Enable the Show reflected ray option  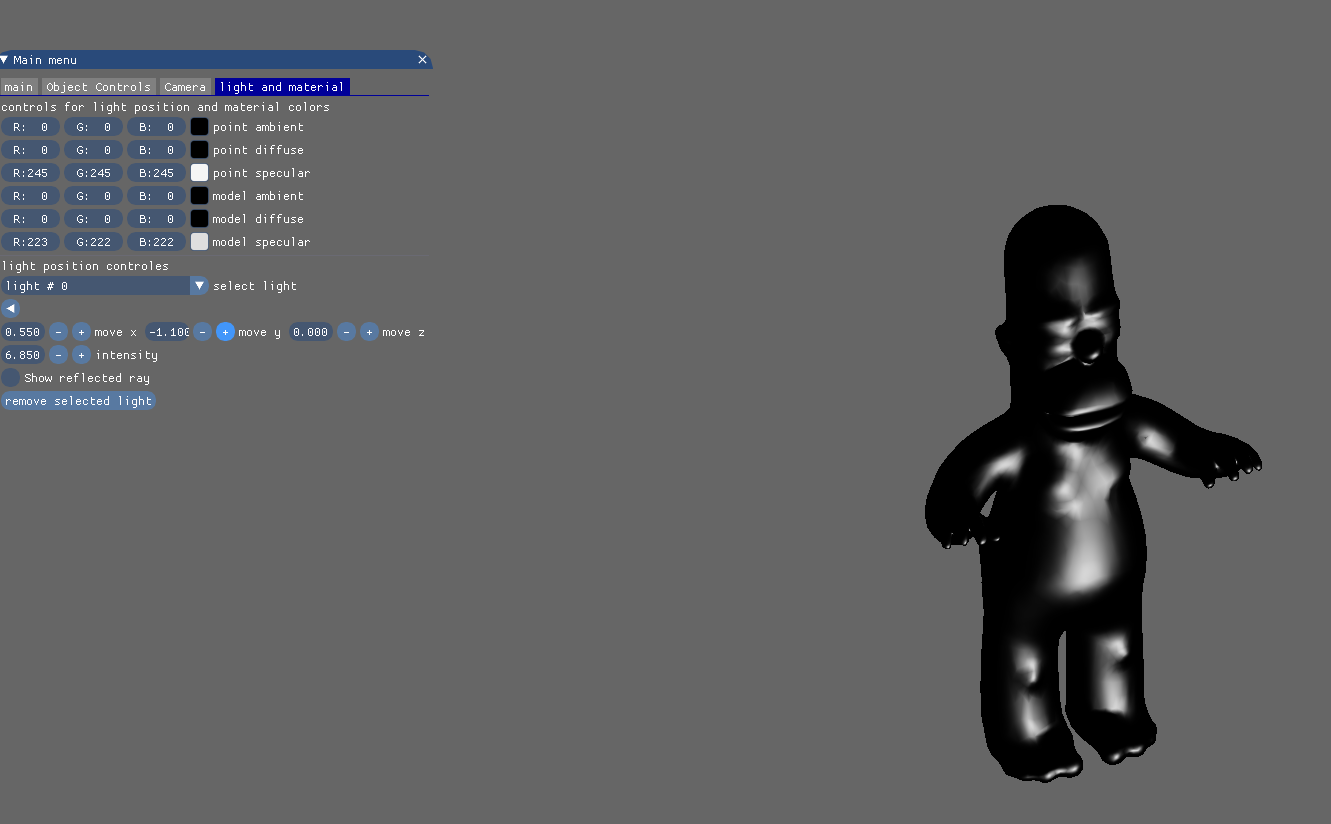coord(10,377)
